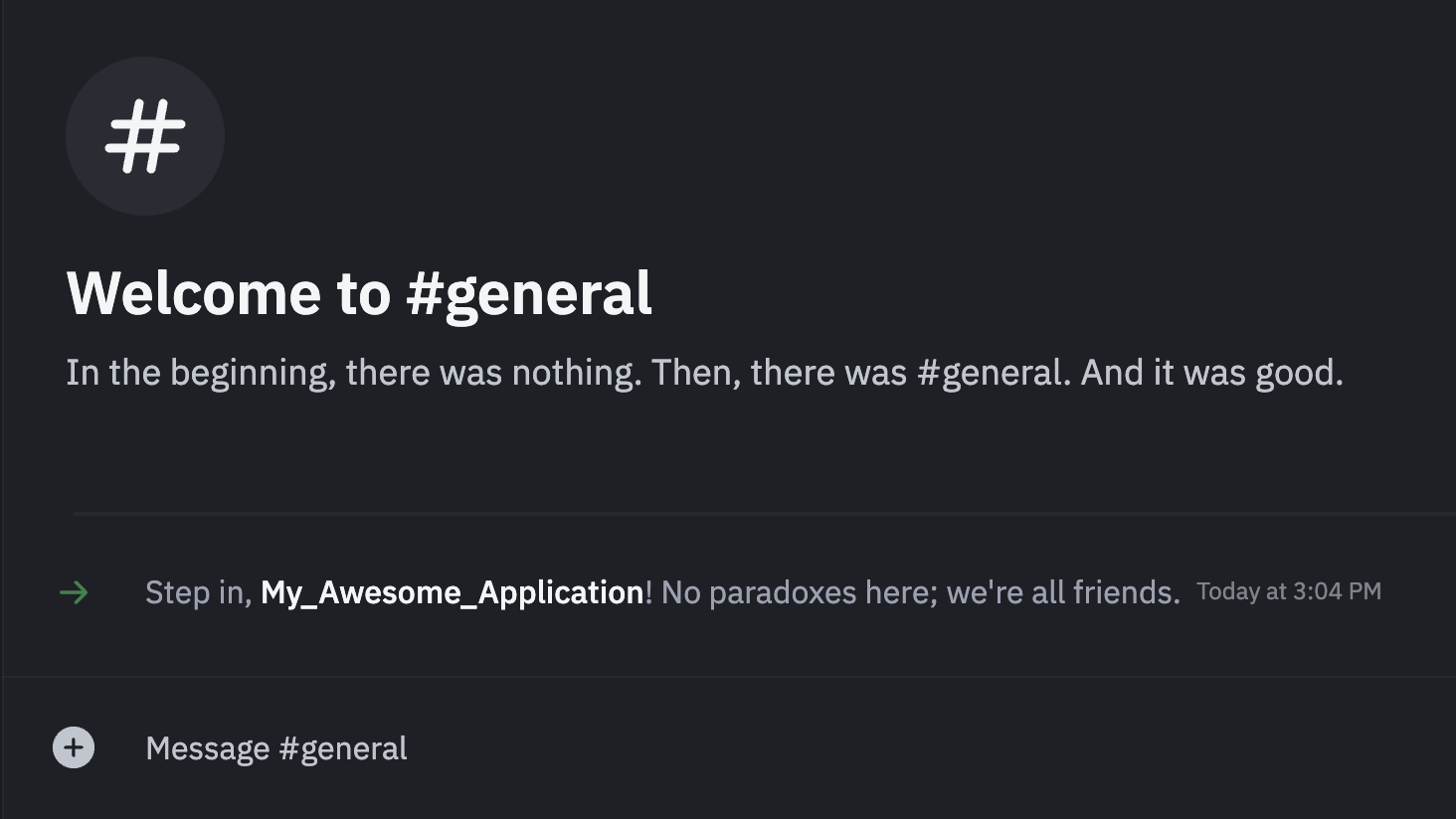Click the "we're all friends." text
The height and width of the screenshot is (819, 1456).
(x=1062, y=592)
